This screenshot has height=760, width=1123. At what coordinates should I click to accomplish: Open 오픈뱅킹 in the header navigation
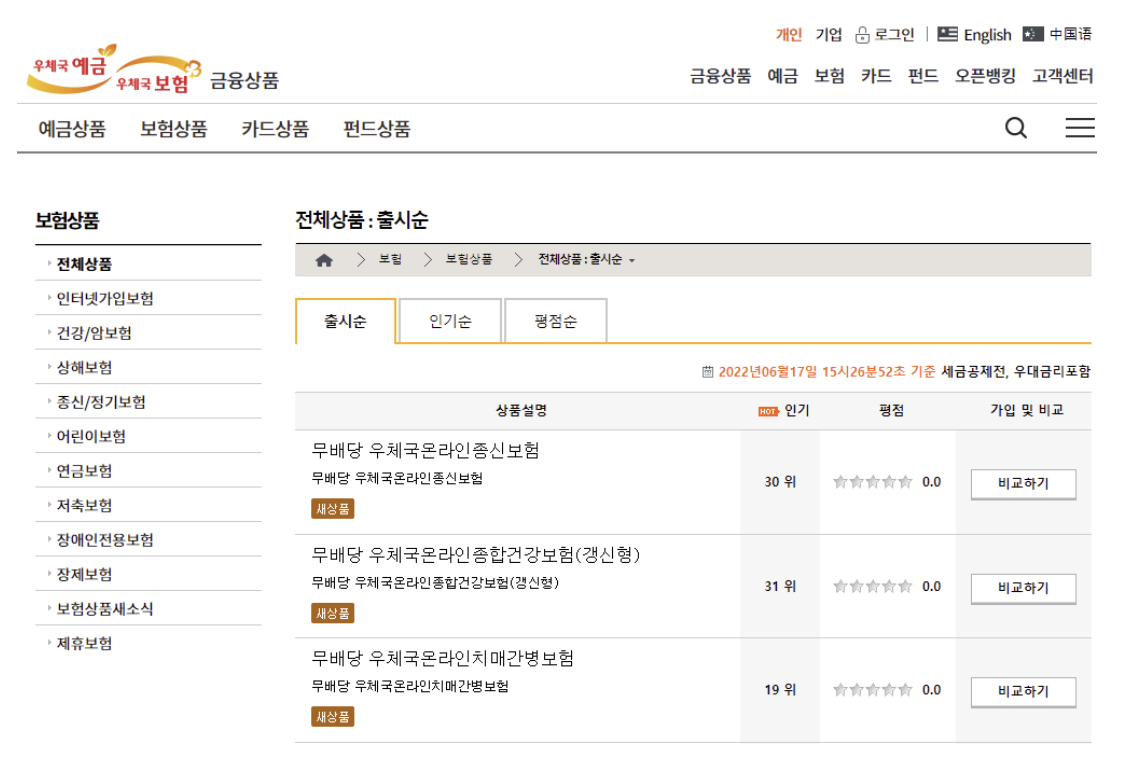pyautogui.click(x=985, y=76)
